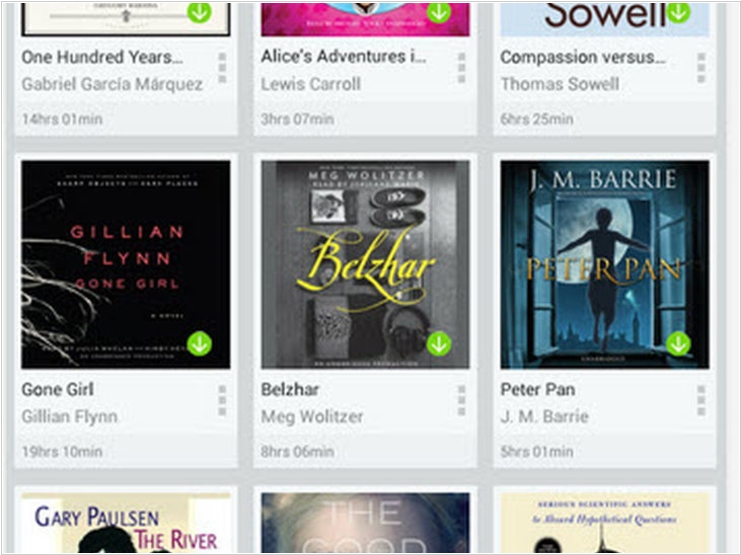Select author name J. M. Barrie
The image size is (741, 555).
pos(544,416)
